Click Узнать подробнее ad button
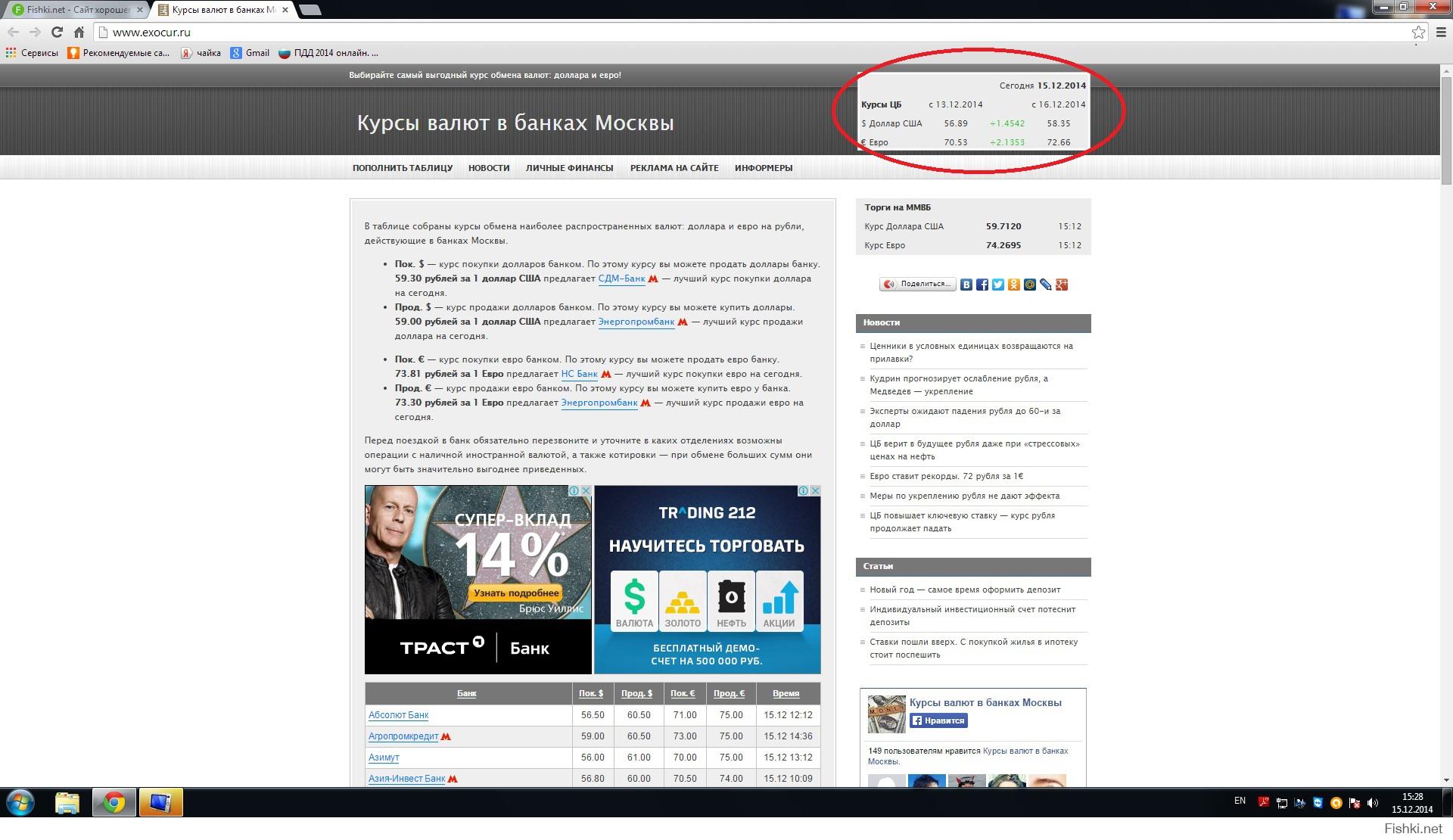 (x=516, y=593)
